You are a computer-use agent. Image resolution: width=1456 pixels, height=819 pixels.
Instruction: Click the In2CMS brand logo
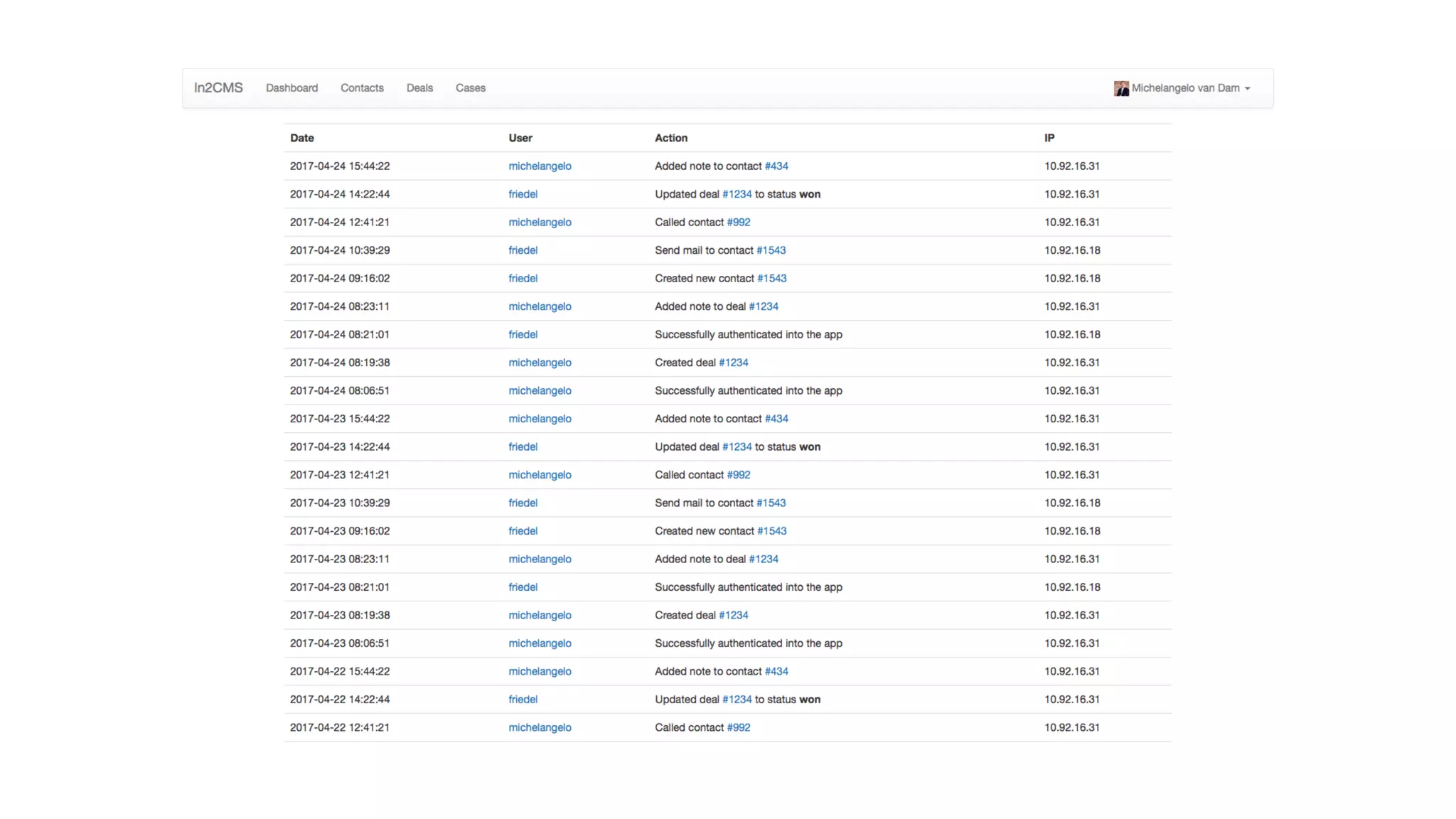pos(218,87)
